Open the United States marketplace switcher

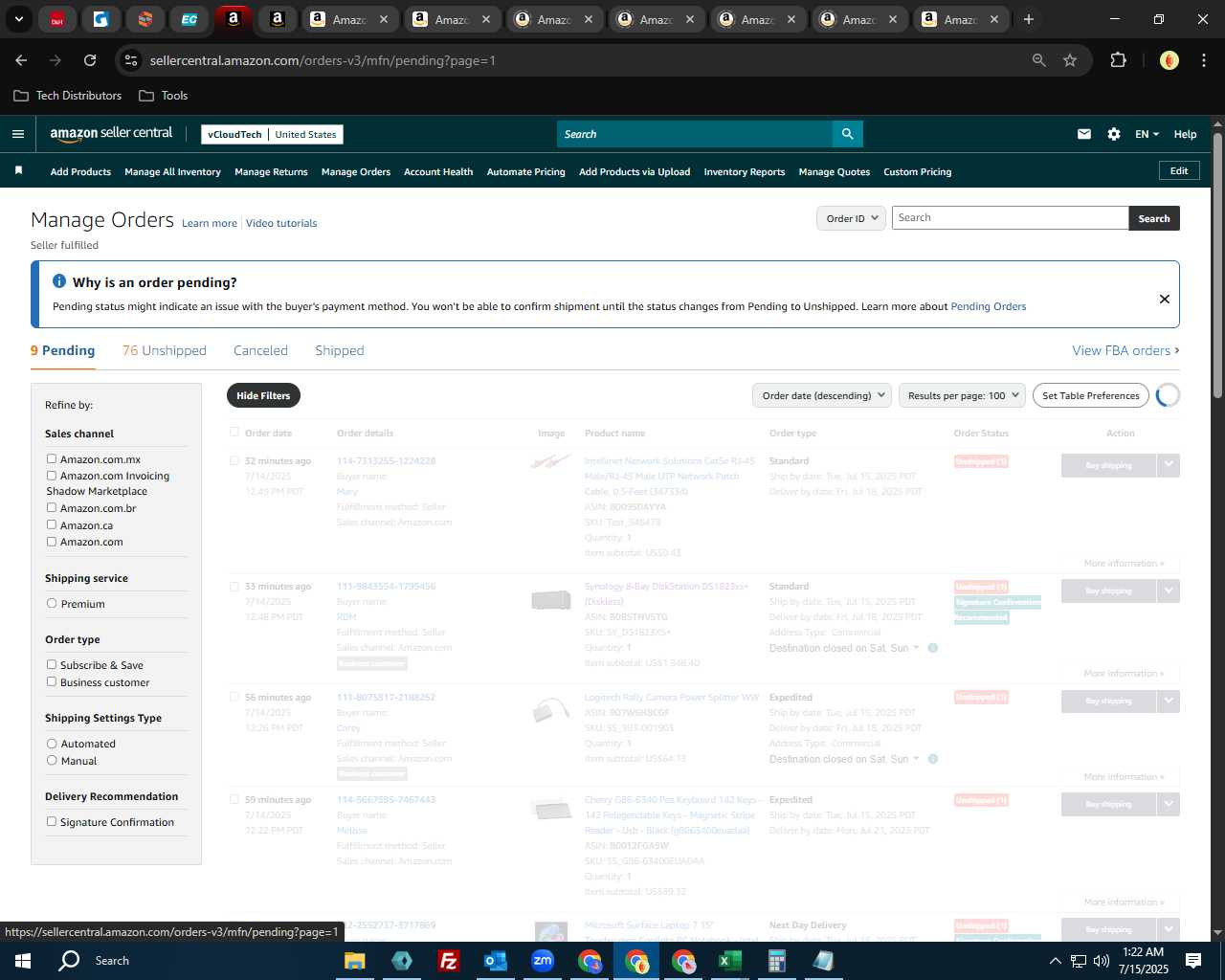(x=305, y=134)
